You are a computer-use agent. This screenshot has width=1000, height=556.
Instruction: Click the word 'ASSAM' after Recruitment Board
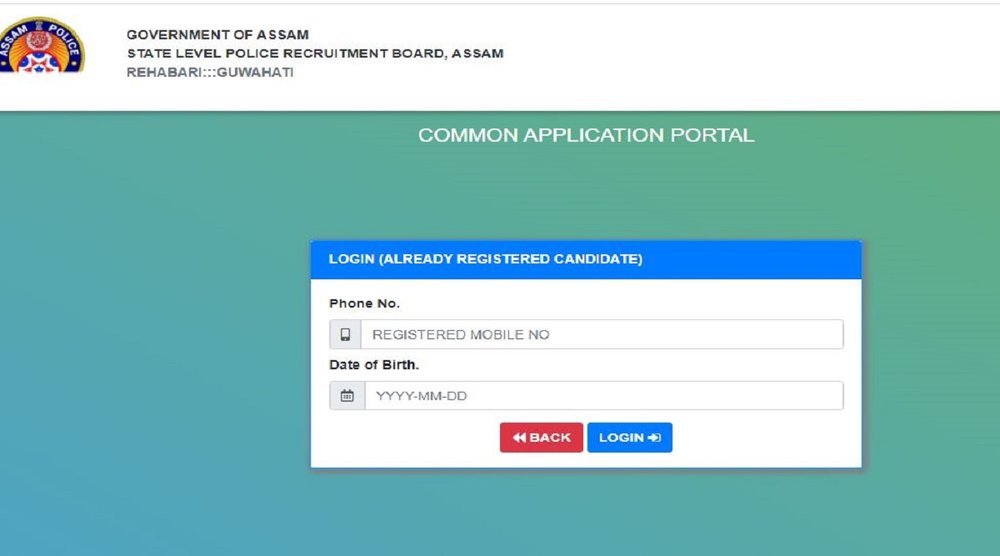(x=477, y=54)
